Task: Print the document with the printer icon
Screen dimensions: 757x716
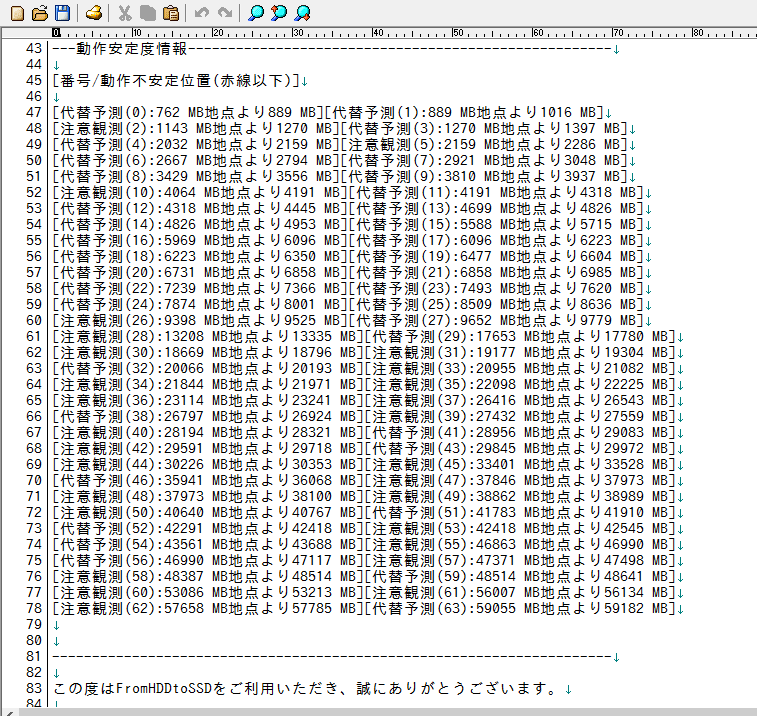Action: pyautogui.click(x=94, y=13)
